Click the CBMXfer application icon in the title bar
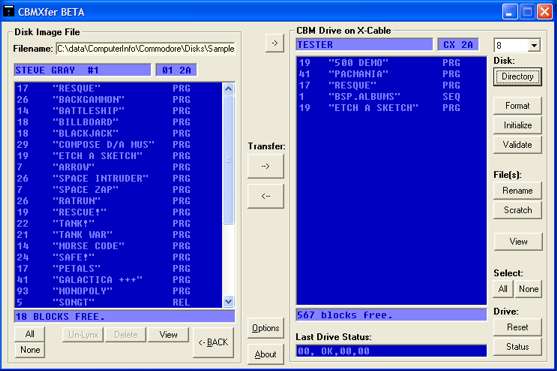This screenshot has width=557, height=371. click(x=9, y=11)
